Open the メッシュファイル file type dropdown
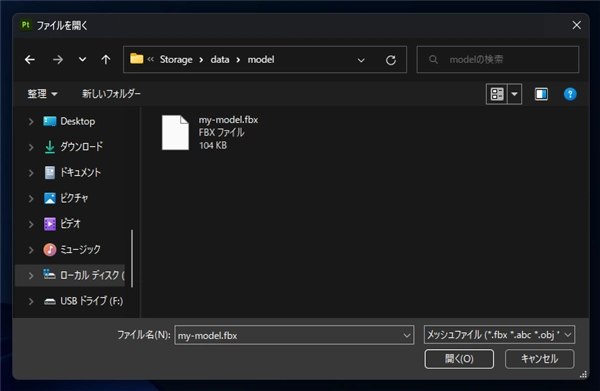Viewport: 600px width, 391px height. pyautogui.click(x=499, y=335)
